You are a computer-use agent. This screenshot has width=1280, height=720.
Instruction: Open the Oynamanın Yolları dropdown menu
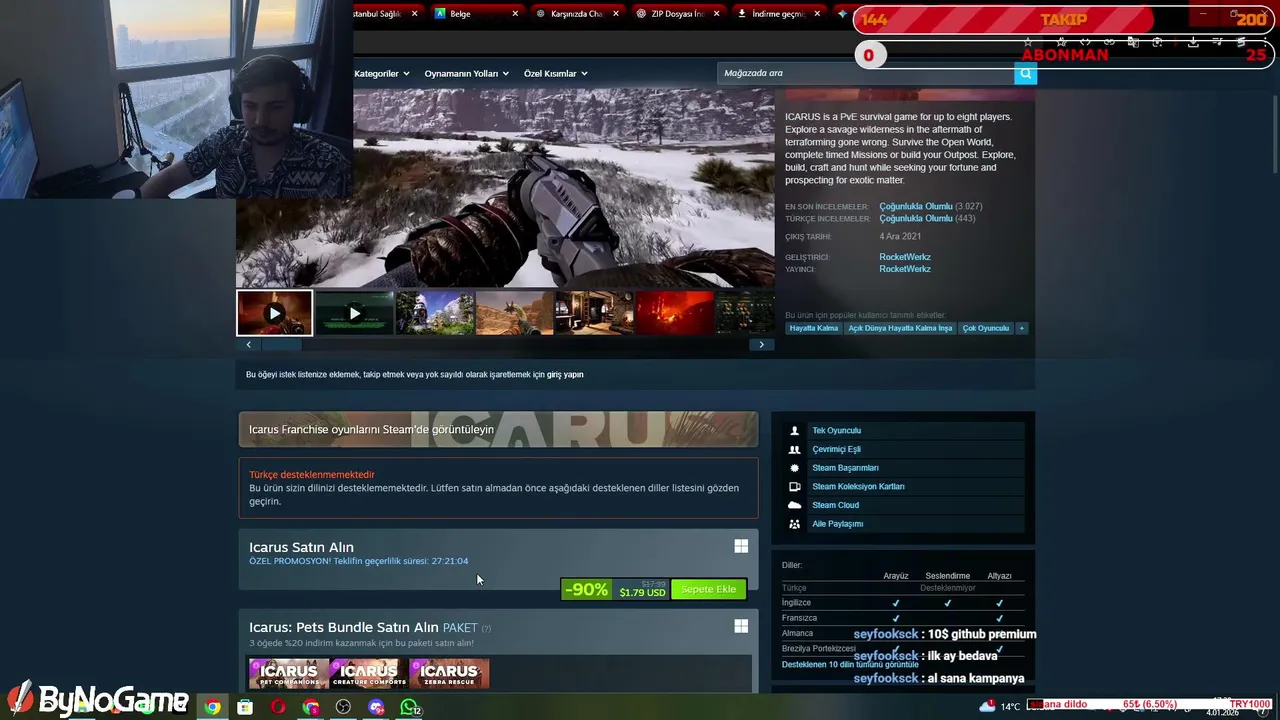coord(467,73)
